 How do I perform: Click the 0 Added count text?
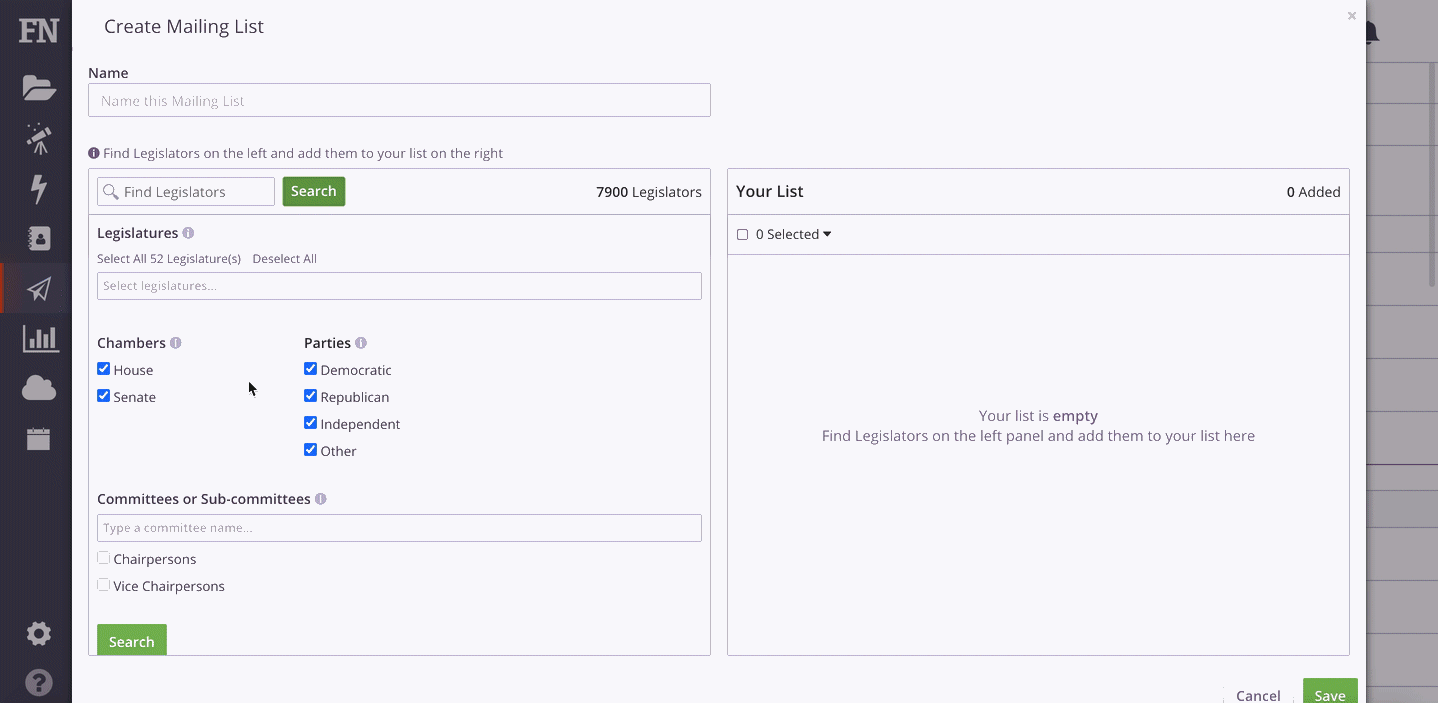(1314, 192)
